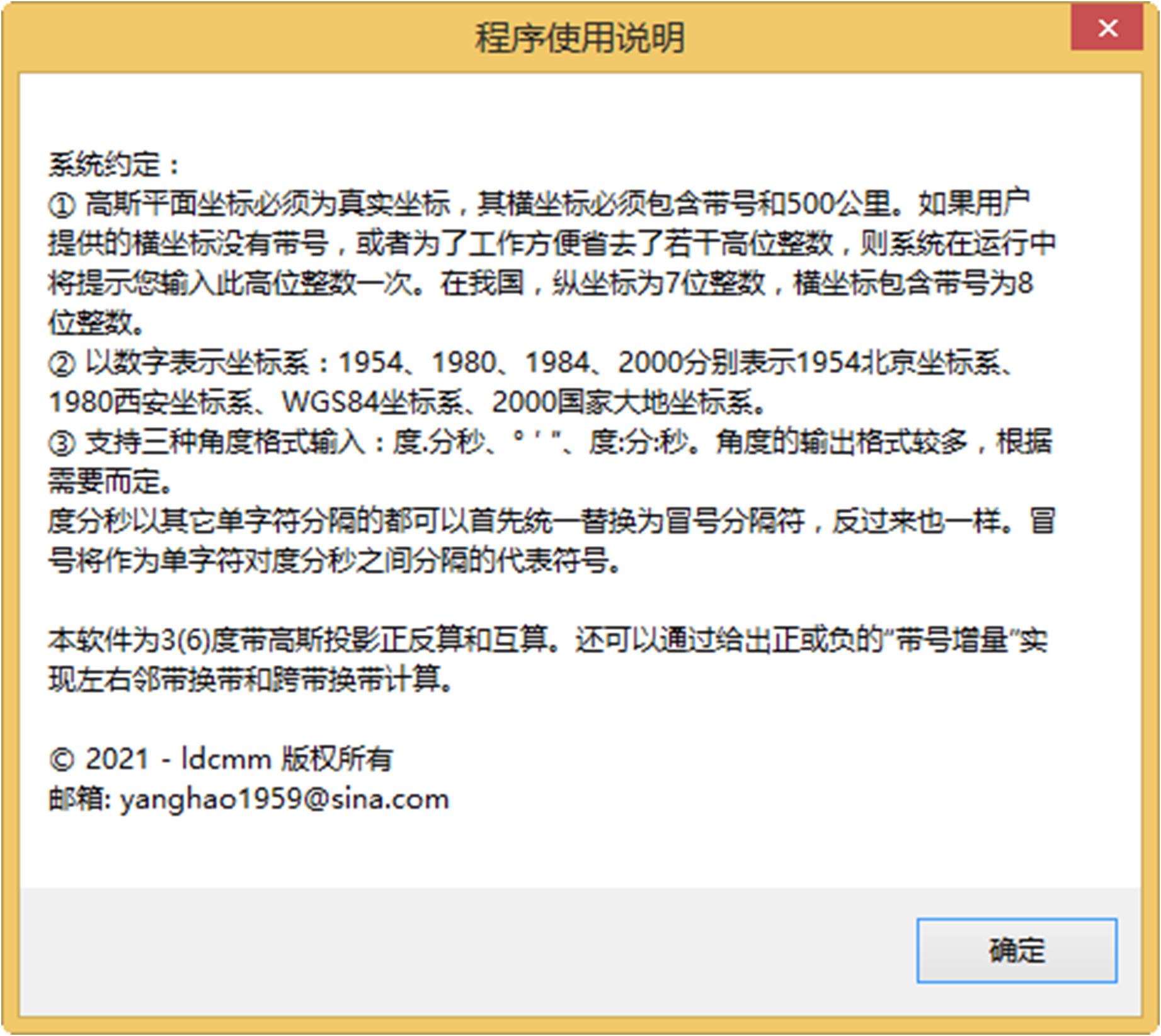Screen dimensions: 1161x1036
Task: Click the 确定 button to confirm
Action: 1016,950
